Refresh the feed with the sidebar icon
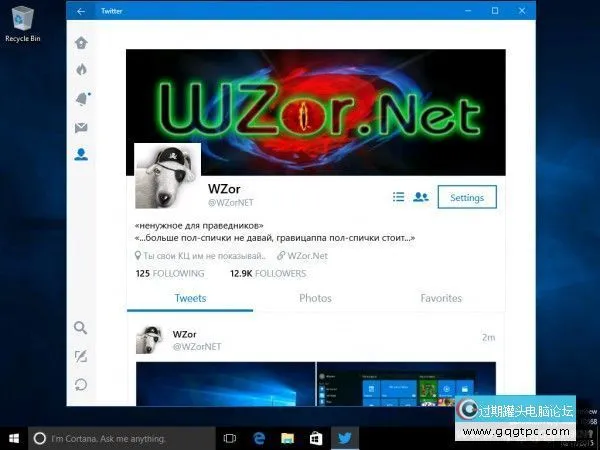Image resolution: width=600 pixels, height=450 pixels. click(x=81, y=384)
